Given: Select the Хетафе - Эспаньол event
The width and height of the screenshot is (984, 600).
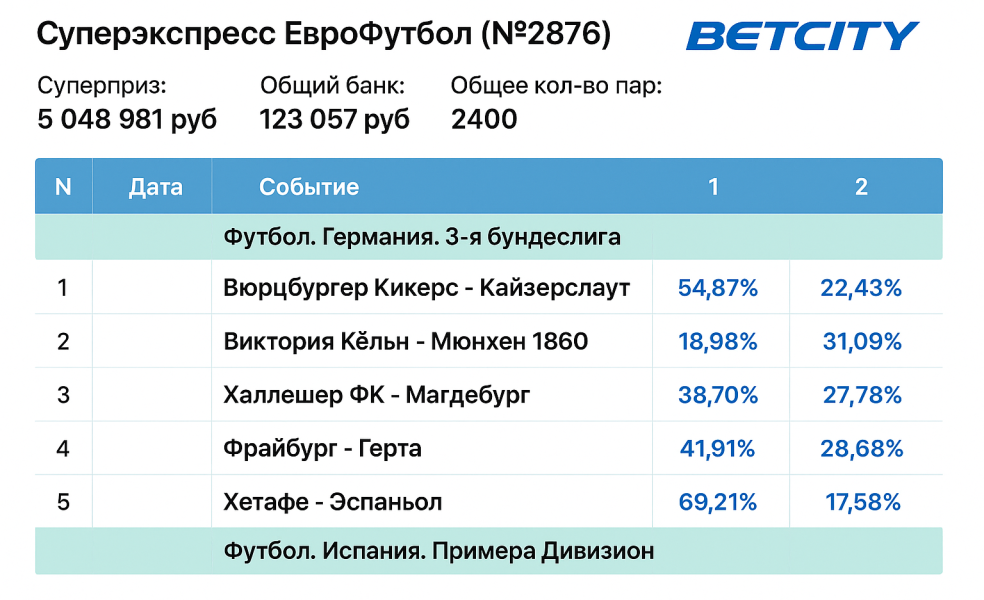Looking at the screenshot, I should (333, 501).
